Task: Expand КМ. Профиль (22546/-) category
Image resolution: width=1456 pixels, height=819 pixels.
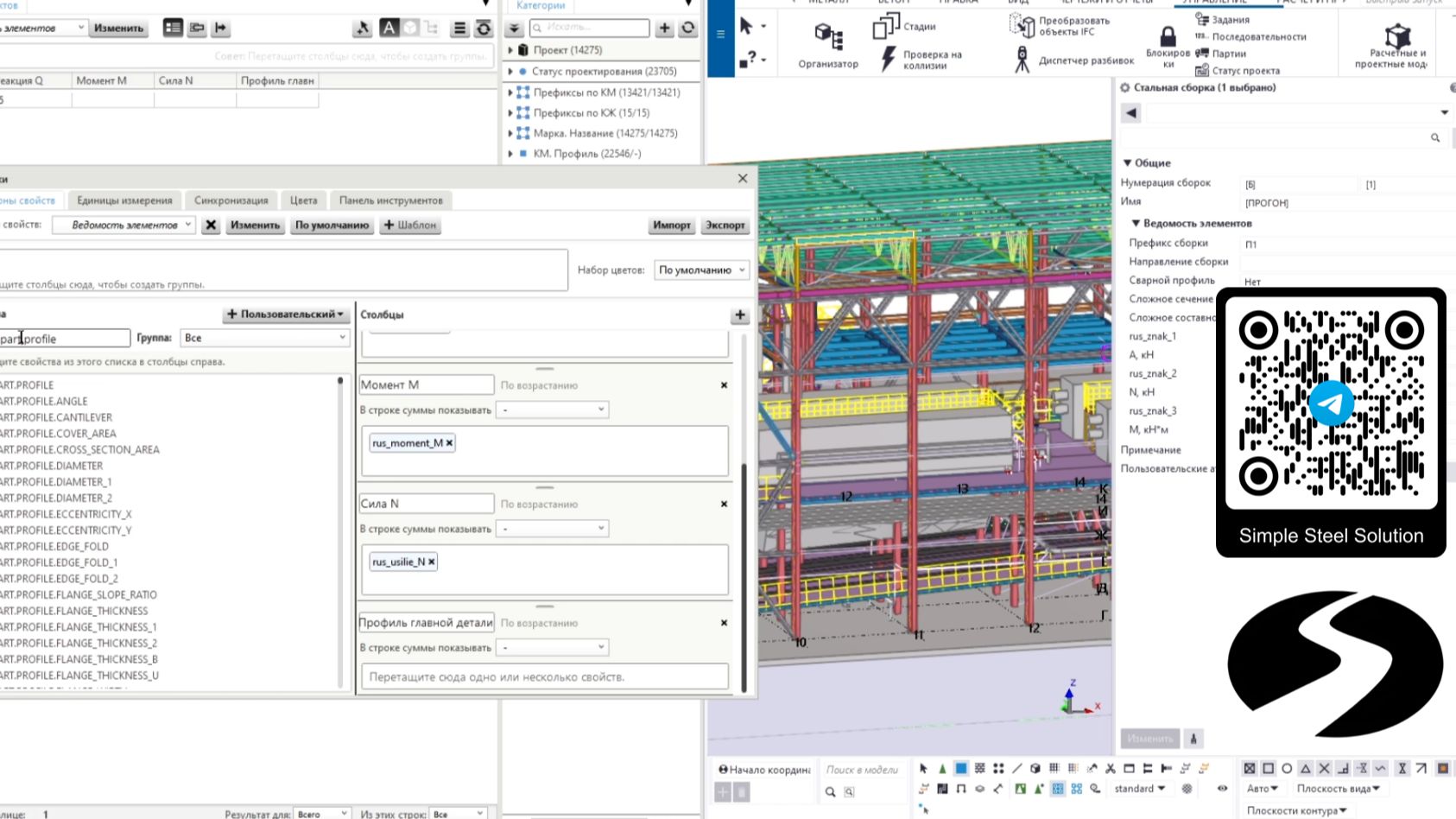Action: (x=510, y=154)
